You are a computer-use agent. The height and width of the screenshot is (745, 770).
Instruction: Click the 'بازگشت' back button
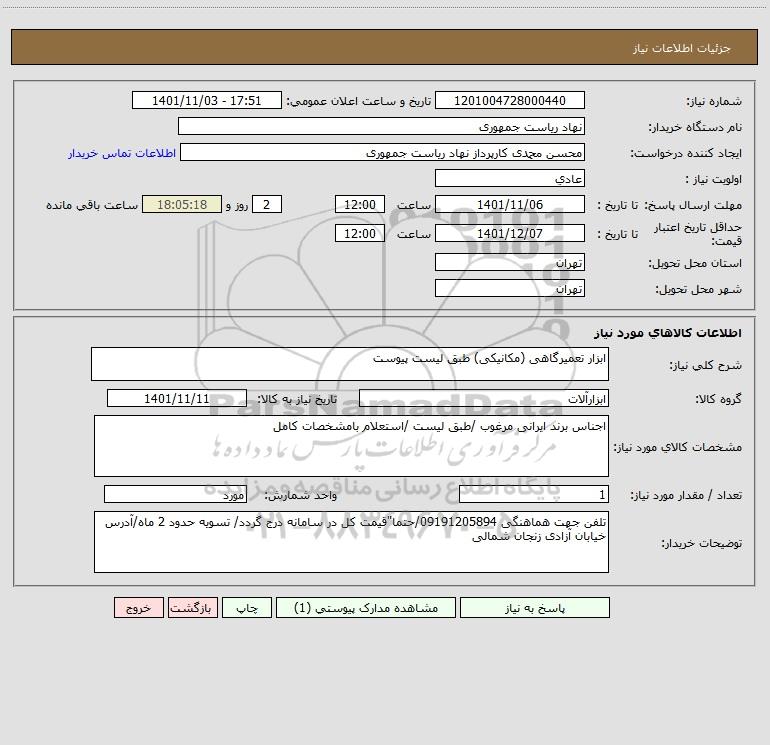pyautogui.click(x=192, y=607)
